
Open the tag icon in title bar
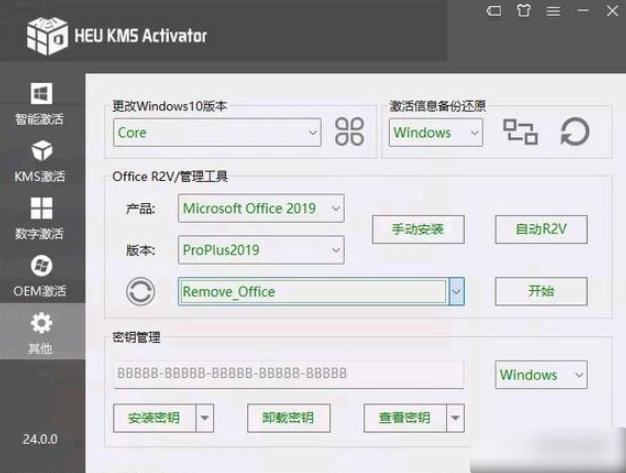tap(494, 11)
